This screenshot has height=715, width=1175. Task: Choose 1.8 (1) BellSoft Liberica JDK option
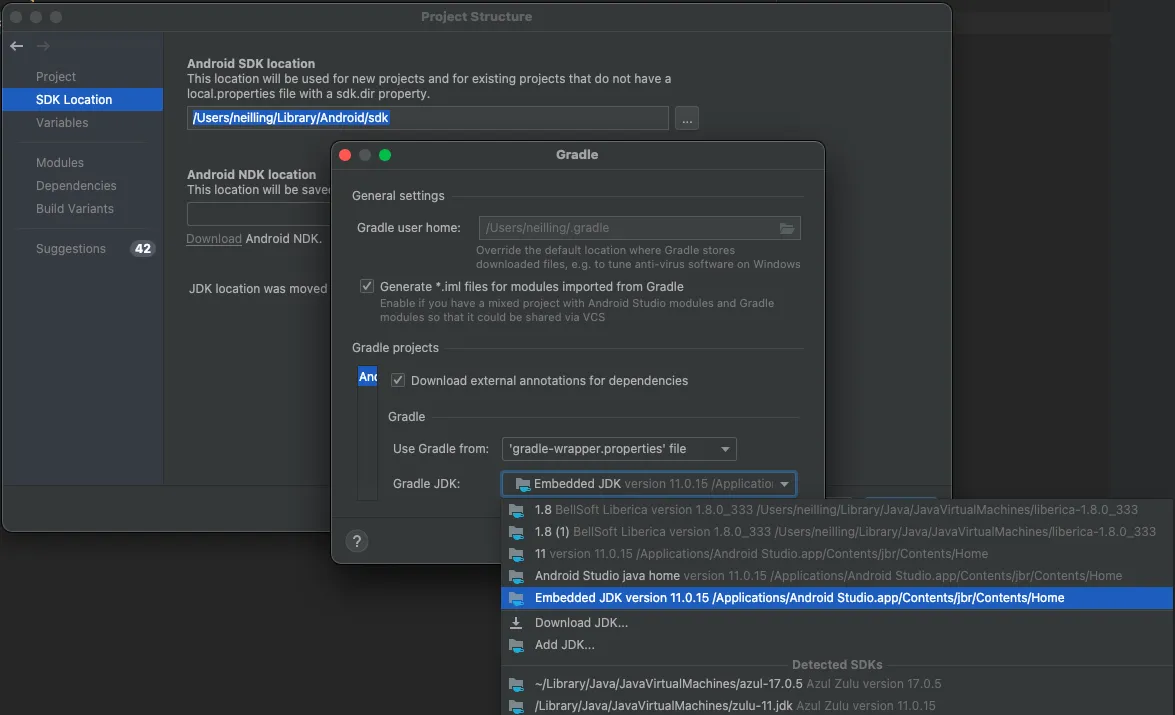(x=836, y=532)
